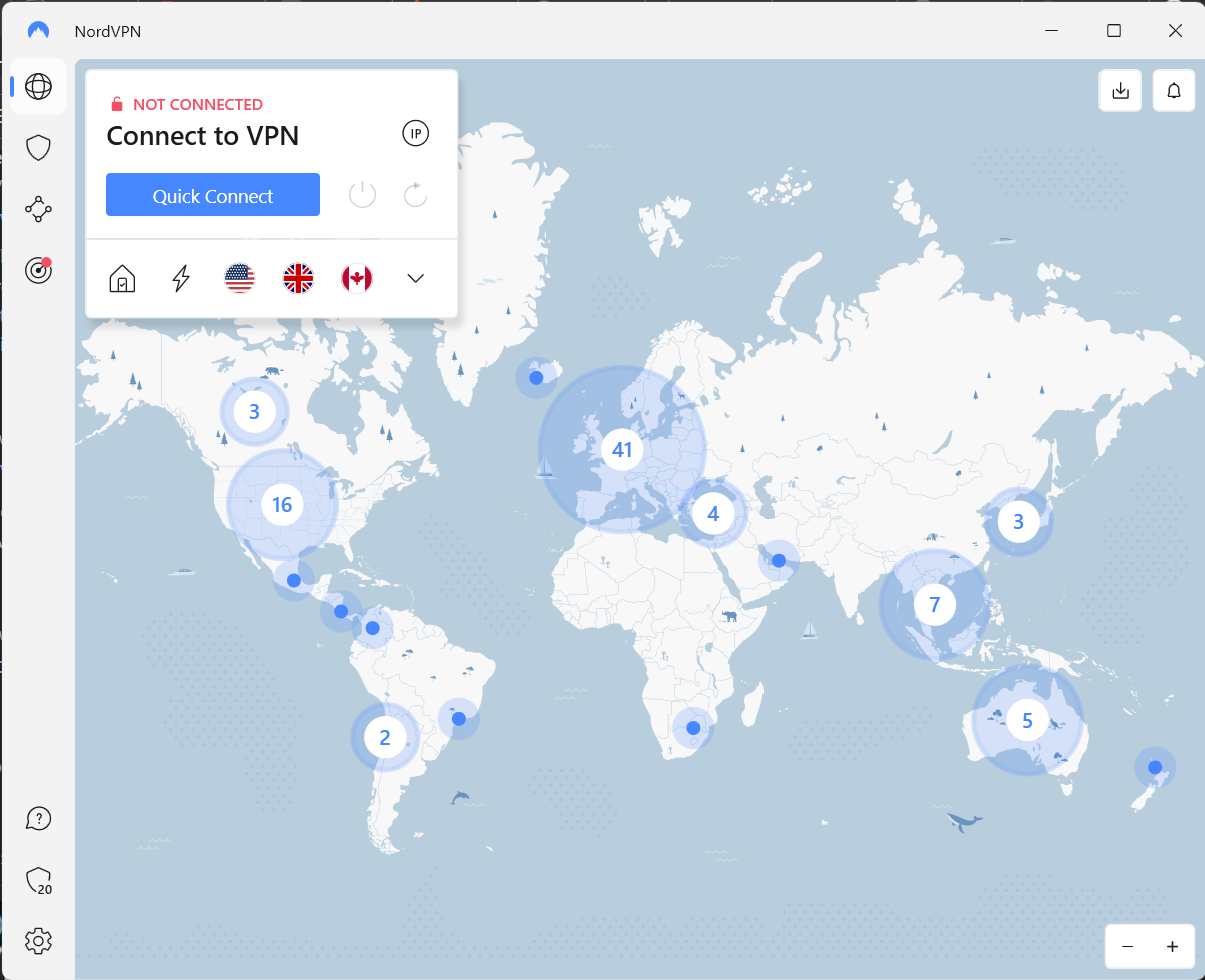This screenshot has height=980, width=1205.
Task: Select the Canada cluster showing 3
Action: tap(254, 411)
